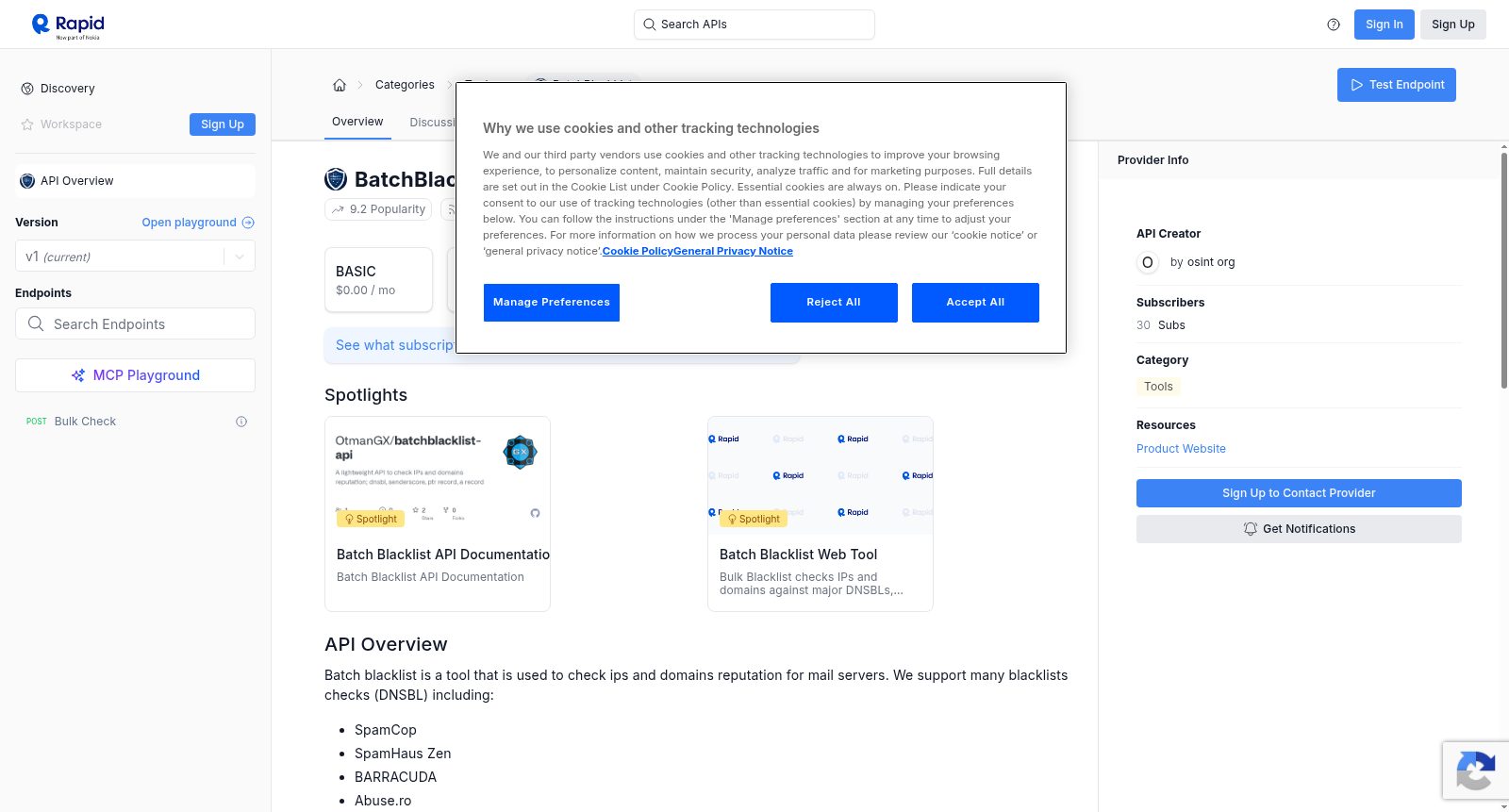Image resolution: width=1509 pixels, height=812 pixels.
Task: Click the 9.2 Popularity badge
Action: coord(378,209)
